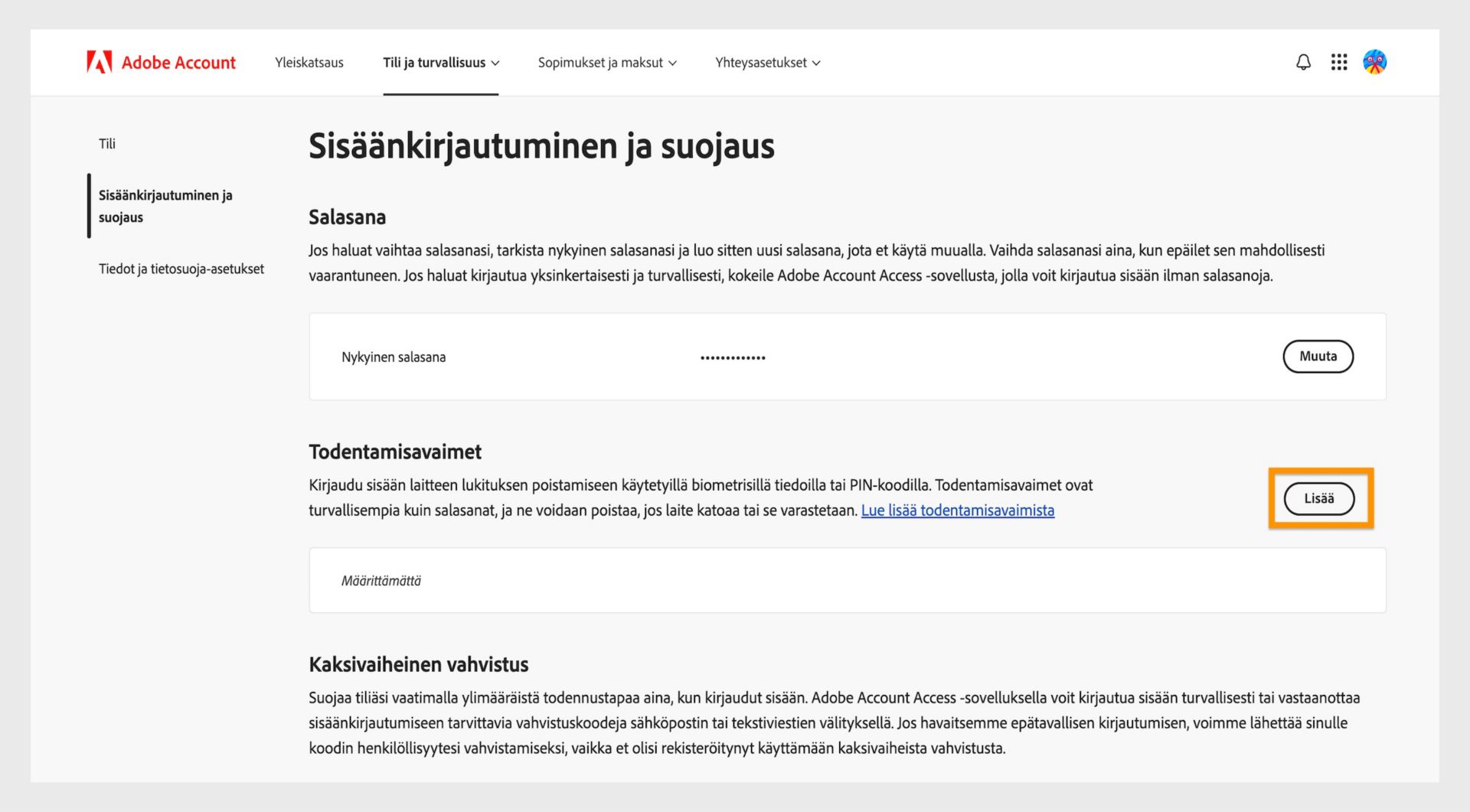The width and height of the screenshot is (1470, 812).
Task: Open the Sopimukset ja maksut dropdown
Action: tap(607, 63)
